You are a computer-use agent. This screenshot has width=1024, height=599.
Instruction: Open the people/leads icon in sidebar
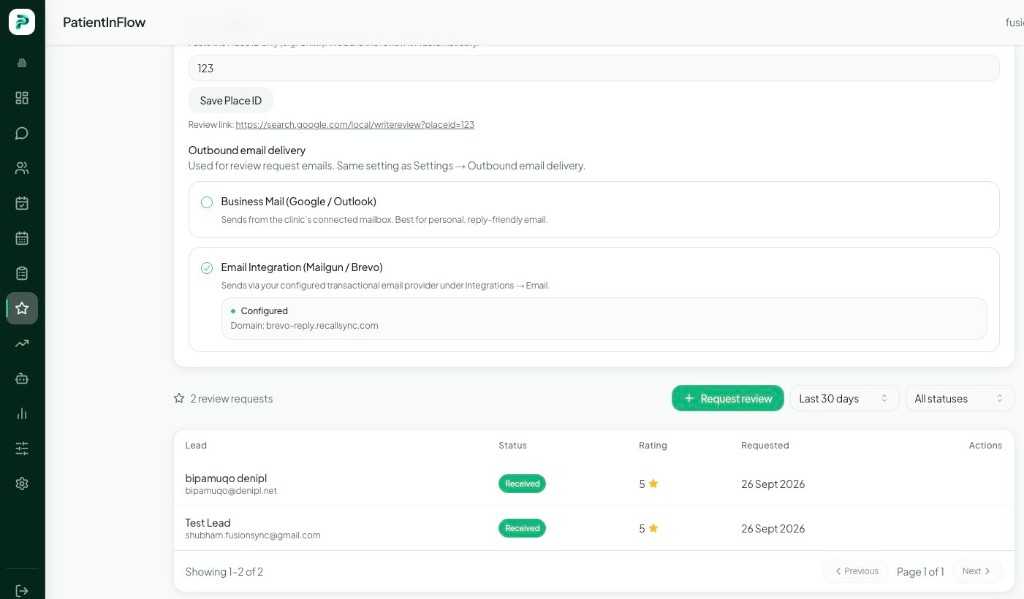22,168
